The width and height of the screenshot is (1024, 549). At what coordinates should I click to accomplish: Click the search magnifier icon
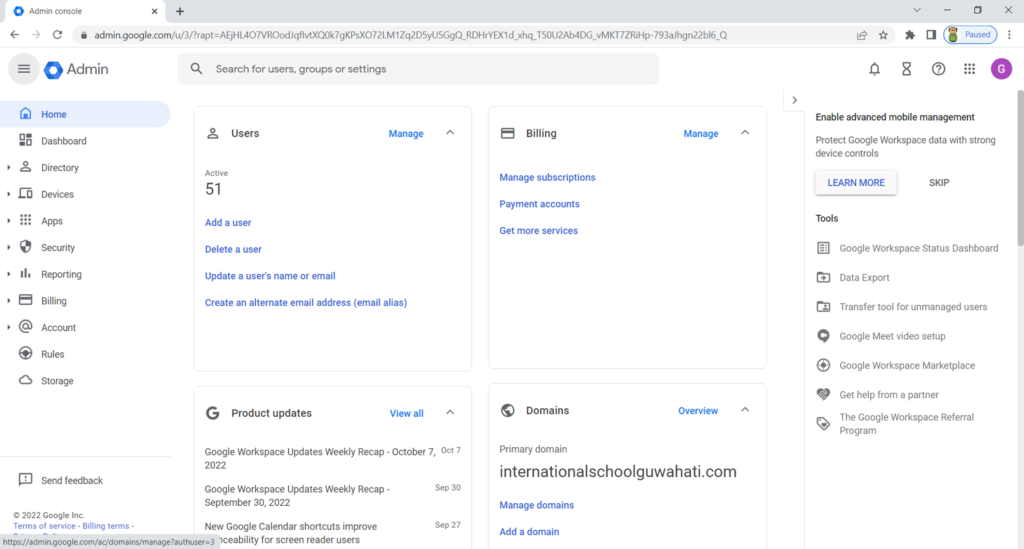tap(196, 69)
